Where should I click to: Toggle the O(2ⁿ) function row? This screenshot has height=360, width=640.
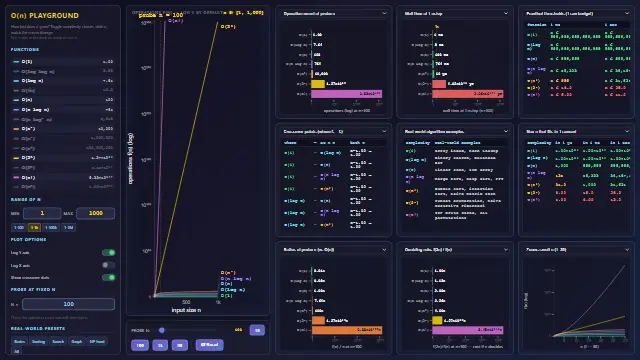click(x=63, y=158)
